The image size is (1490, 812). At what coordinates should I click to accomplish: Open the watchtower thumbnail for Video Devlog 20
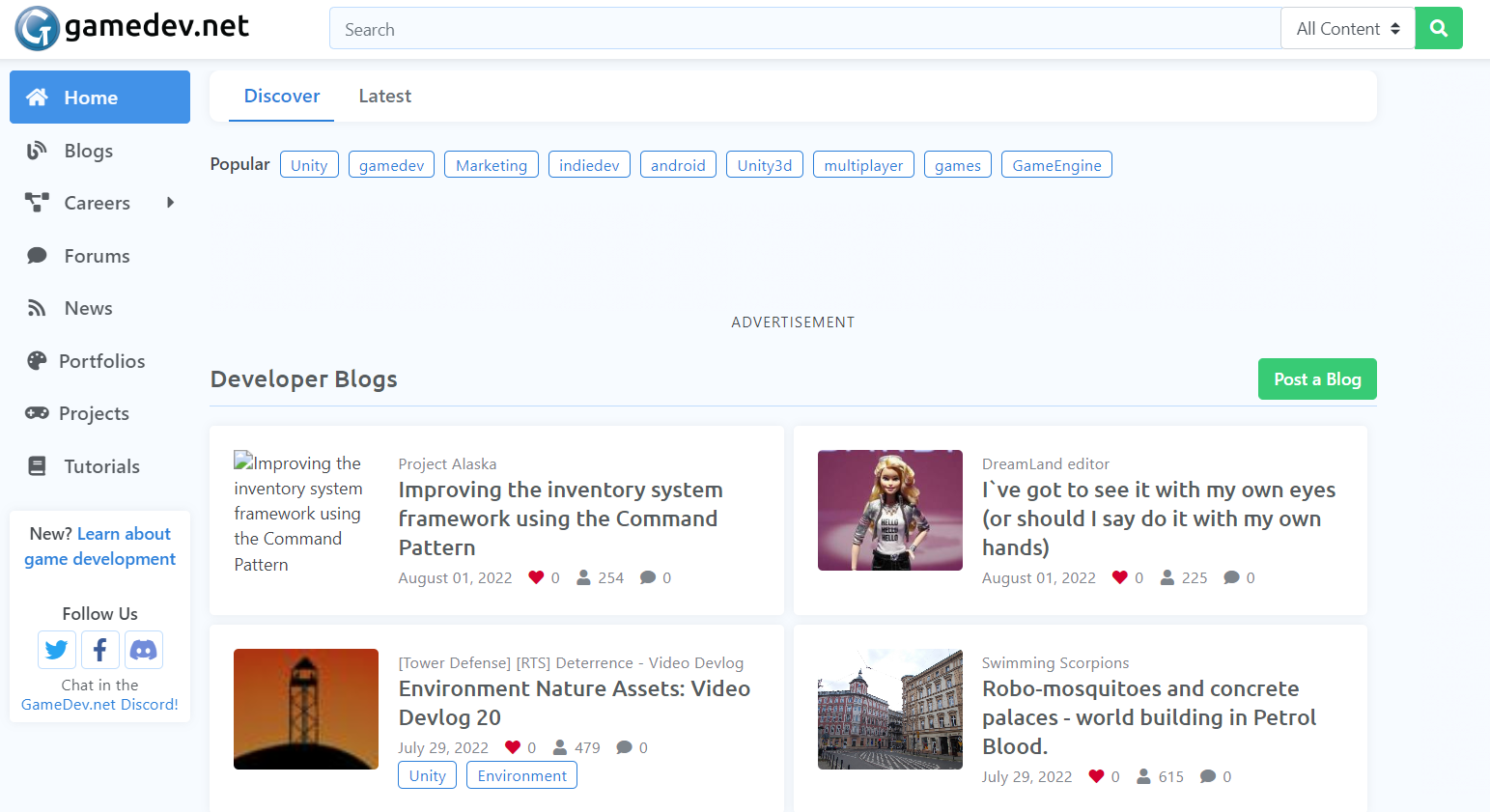click(x=306, y=709)
